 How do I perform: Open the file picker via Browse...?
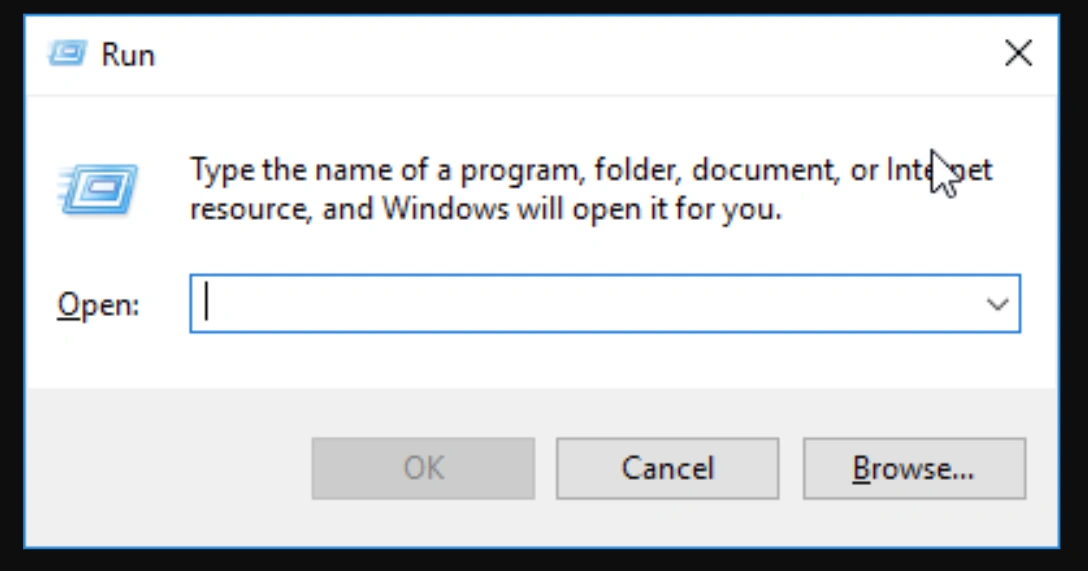914,468
